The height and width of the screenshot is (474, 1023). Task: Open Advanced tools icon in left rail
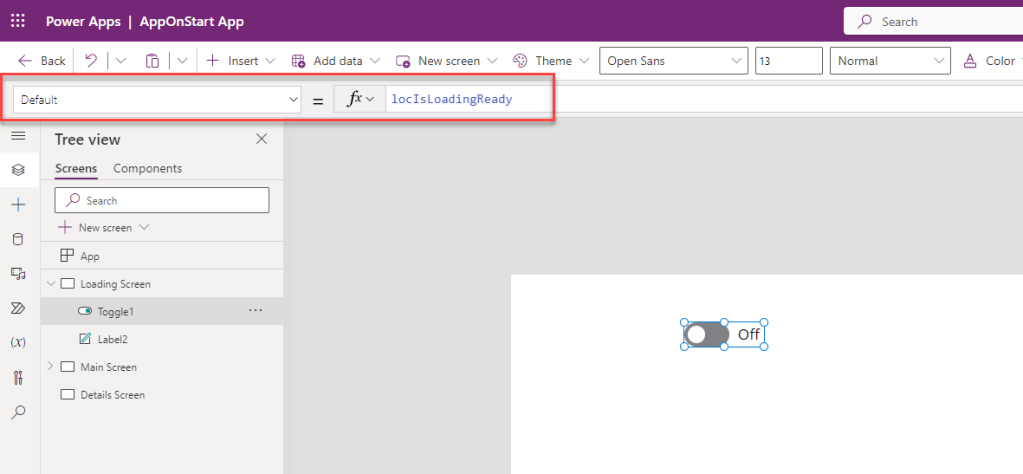18,377
